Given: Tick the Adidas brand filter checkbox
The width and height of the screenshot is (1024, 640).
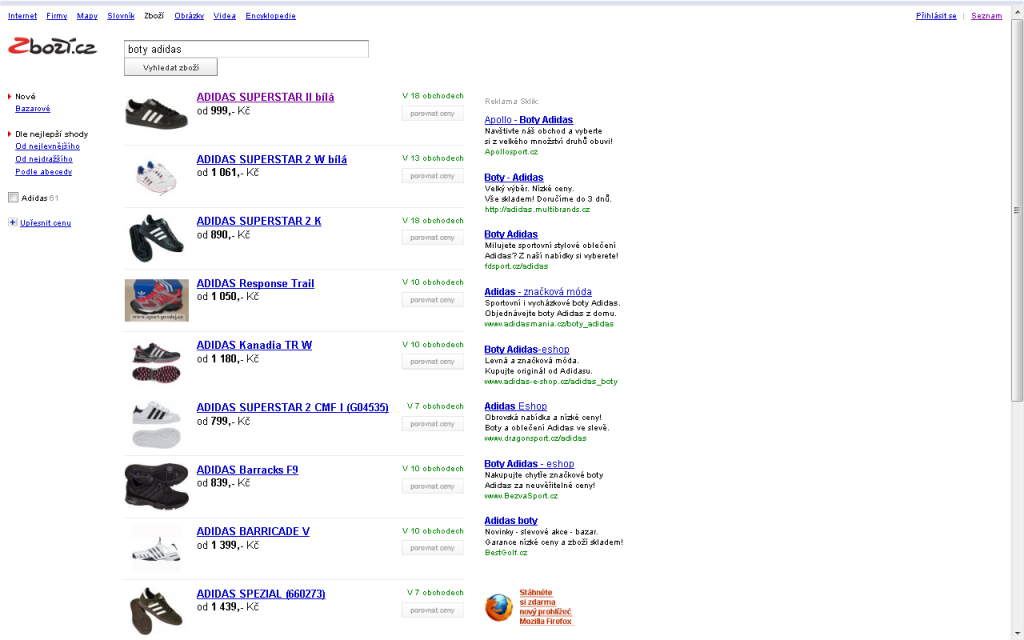Looking at the screenshot, I should click(13, 198).
